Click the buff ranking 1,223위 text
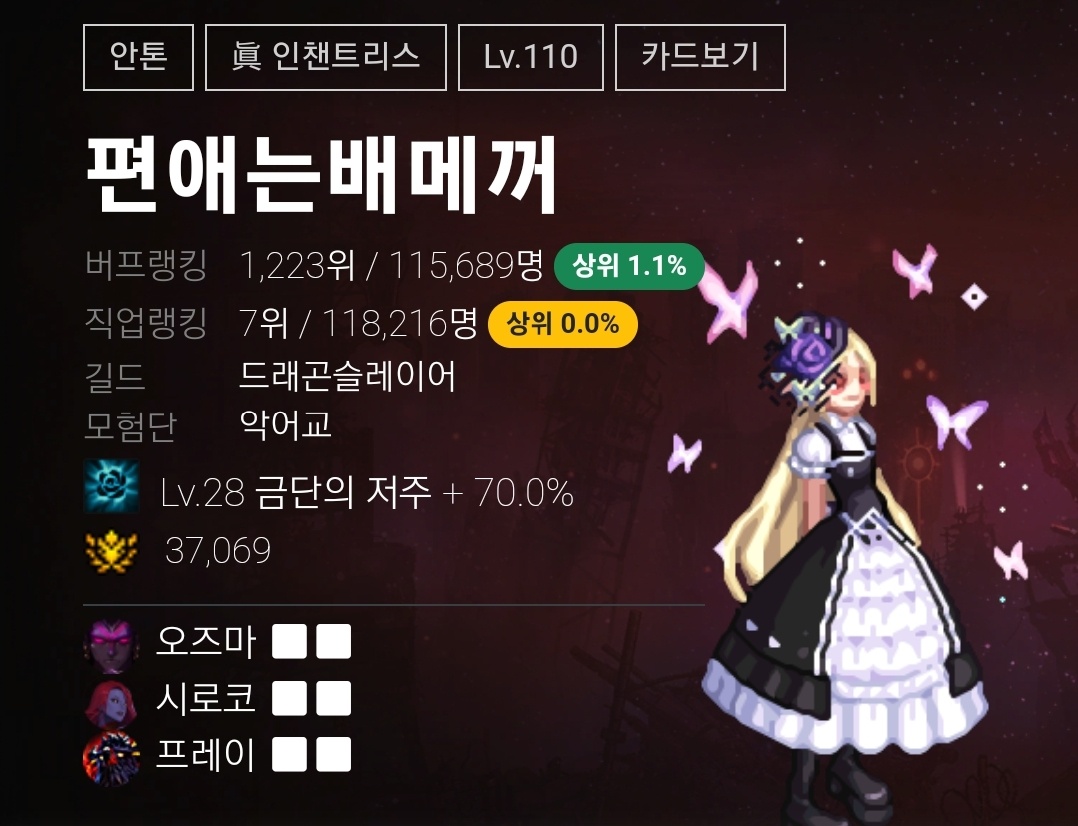1078x826 pixels. [296, 265]
